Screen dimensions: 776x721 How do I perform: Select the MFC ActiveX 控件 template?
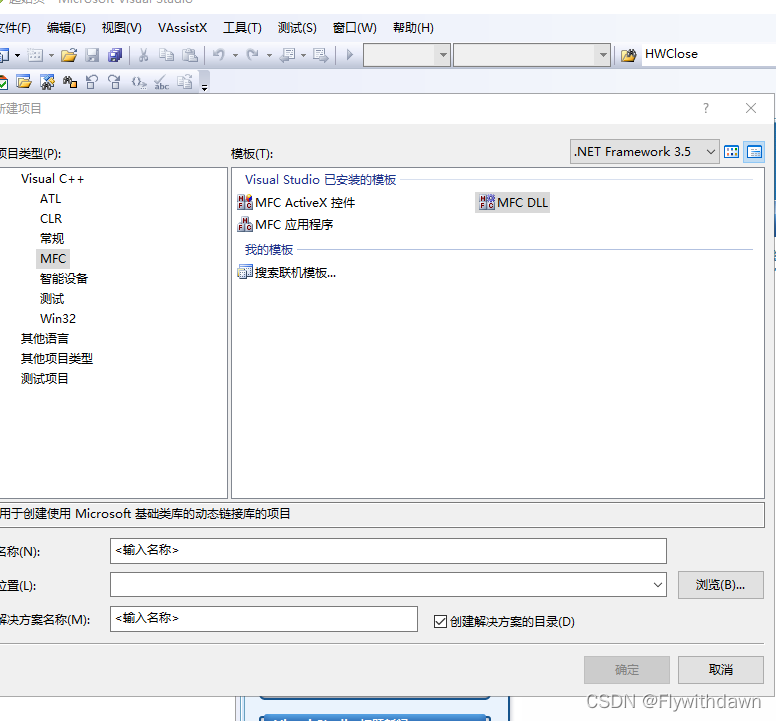tap(296, 203)
